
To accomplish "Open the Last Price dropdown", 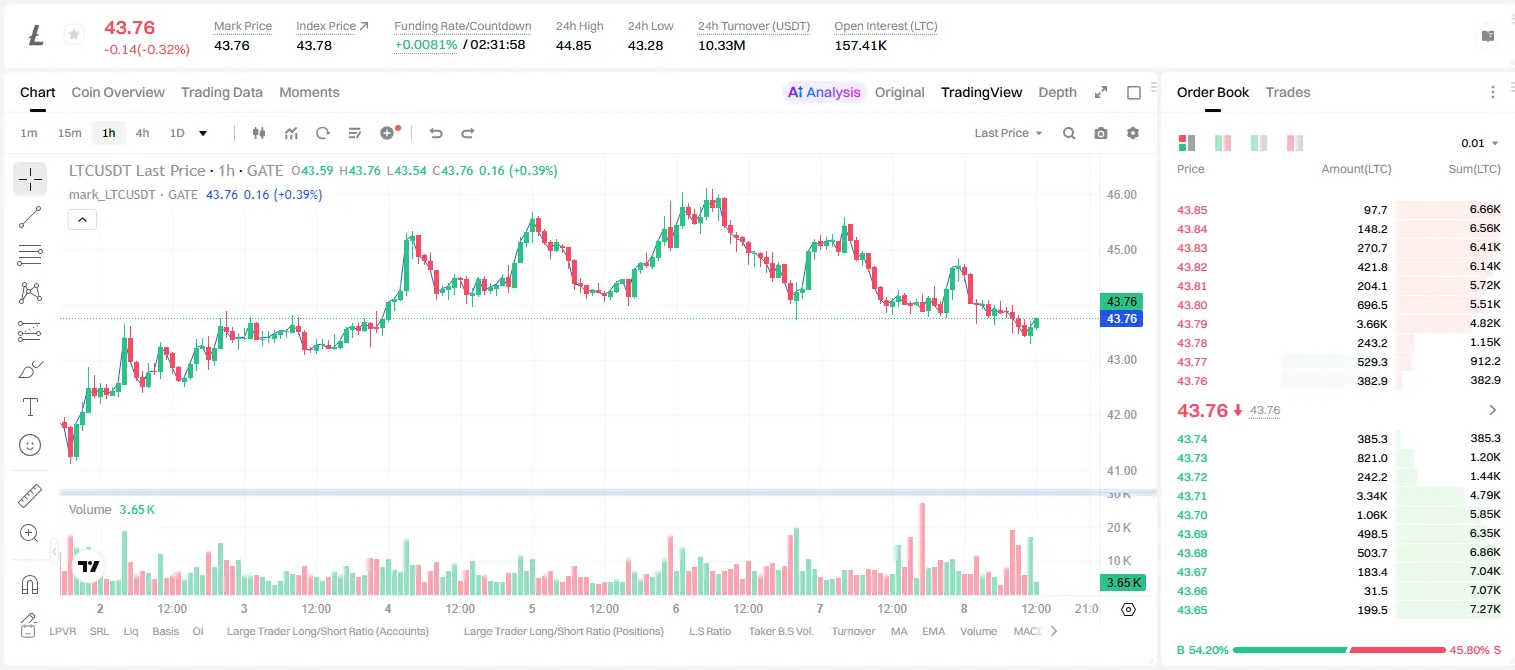I will [1008, 133].
